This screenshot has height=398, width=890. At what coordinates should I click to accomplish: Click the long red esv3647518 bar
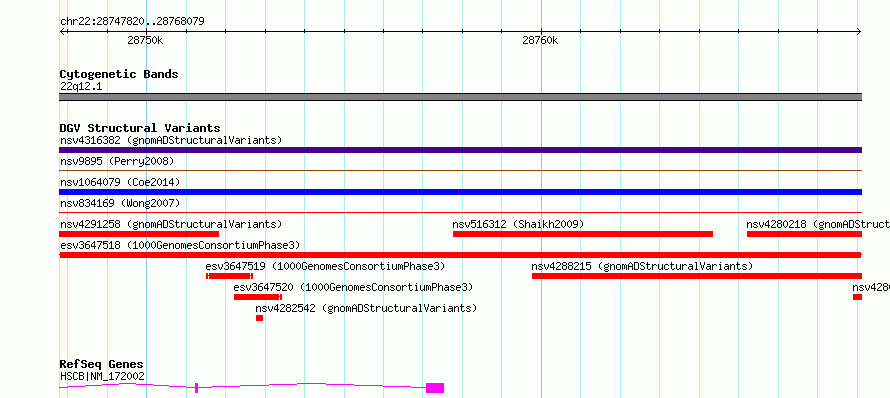coord(460,255)
